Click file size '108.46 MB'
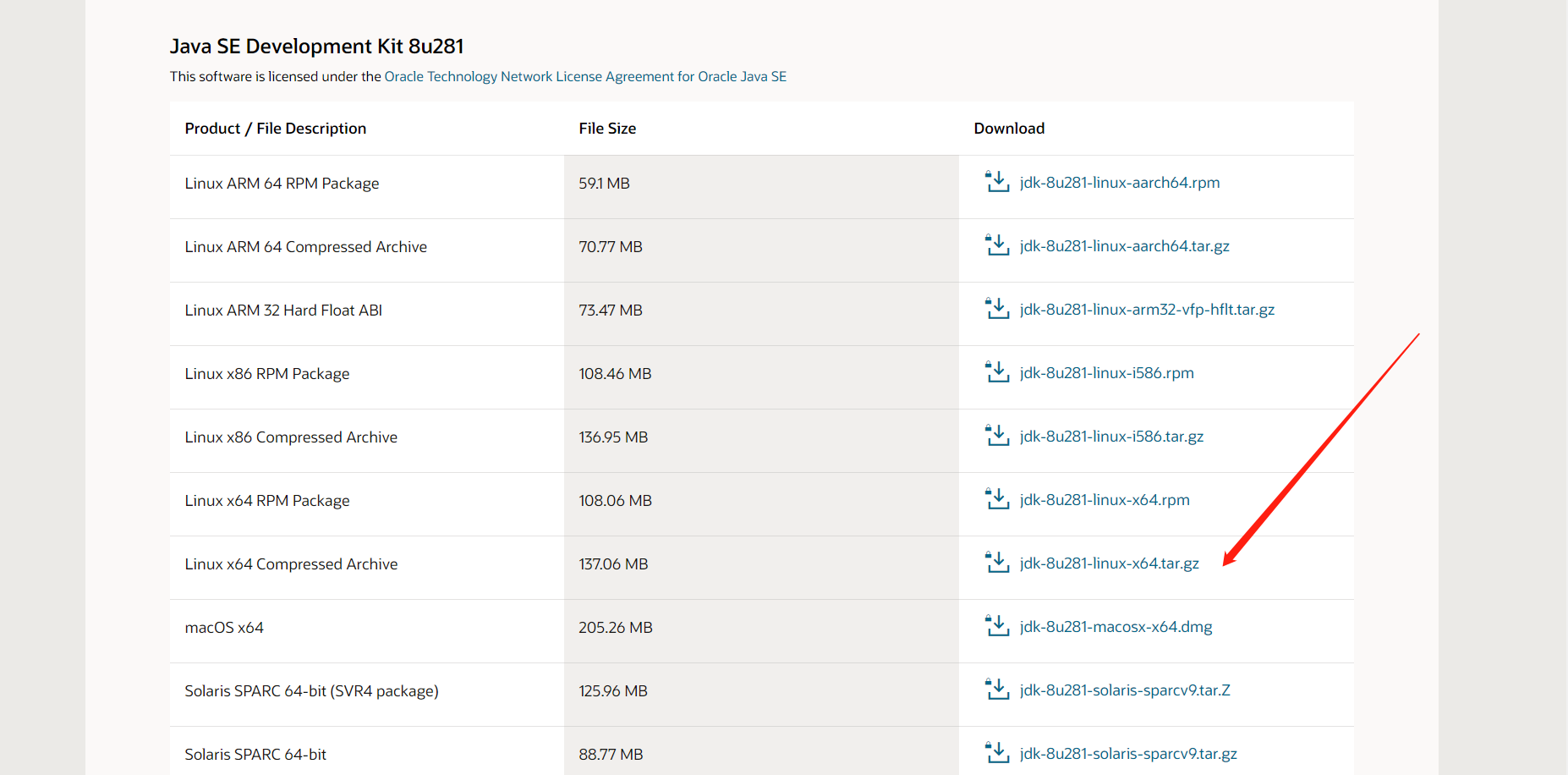 (x=615, y=374)
